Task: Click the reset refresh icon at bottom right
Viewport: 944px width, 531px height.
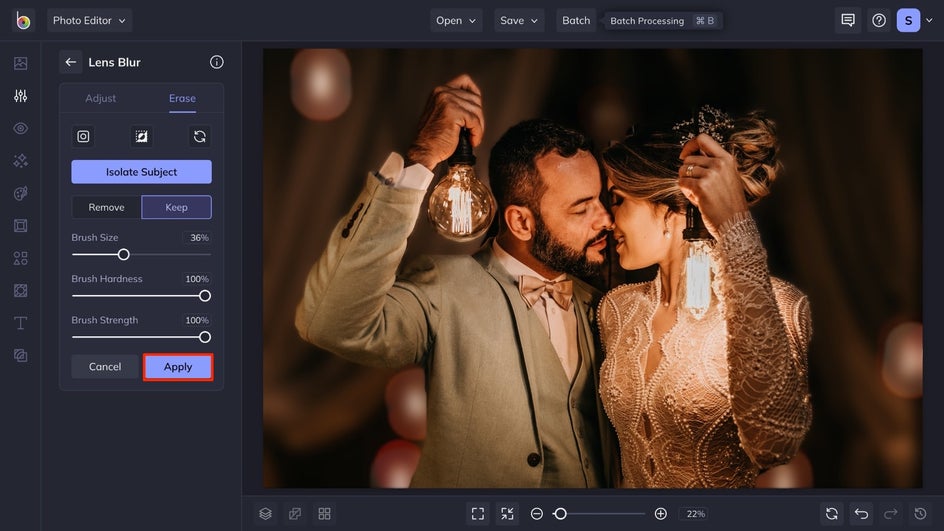Action: (832, 514)
